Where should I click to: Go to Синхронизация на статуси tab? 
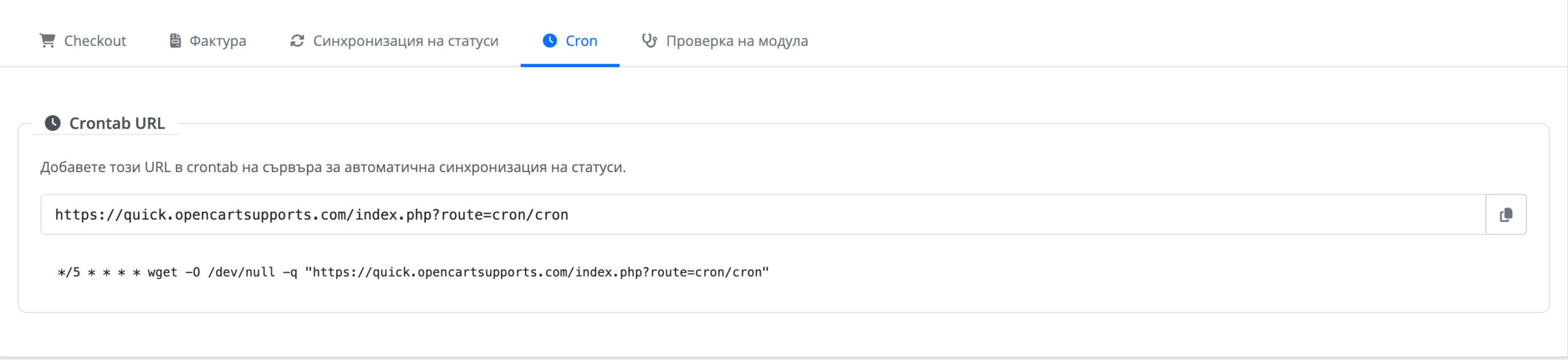(405, 41)
